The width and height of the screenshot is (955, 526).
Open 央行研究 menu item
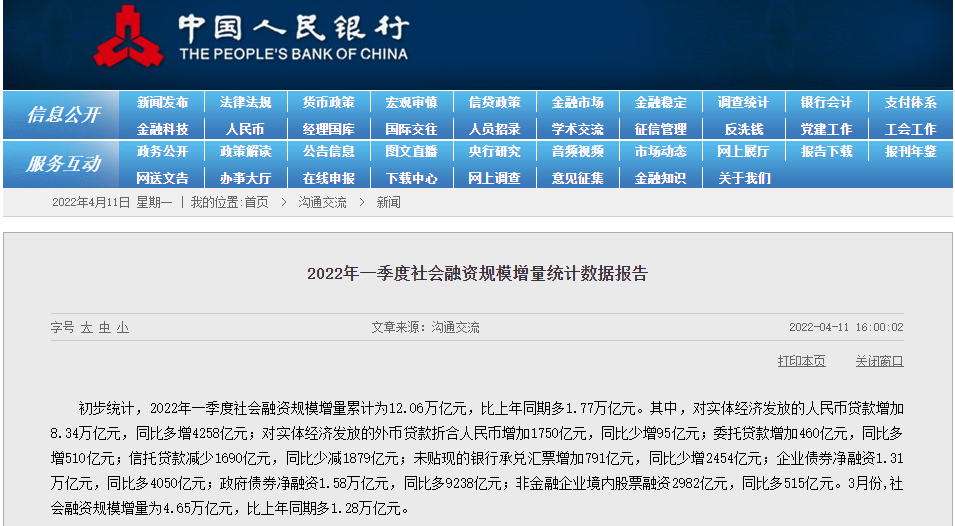click(x=495, y=151)
